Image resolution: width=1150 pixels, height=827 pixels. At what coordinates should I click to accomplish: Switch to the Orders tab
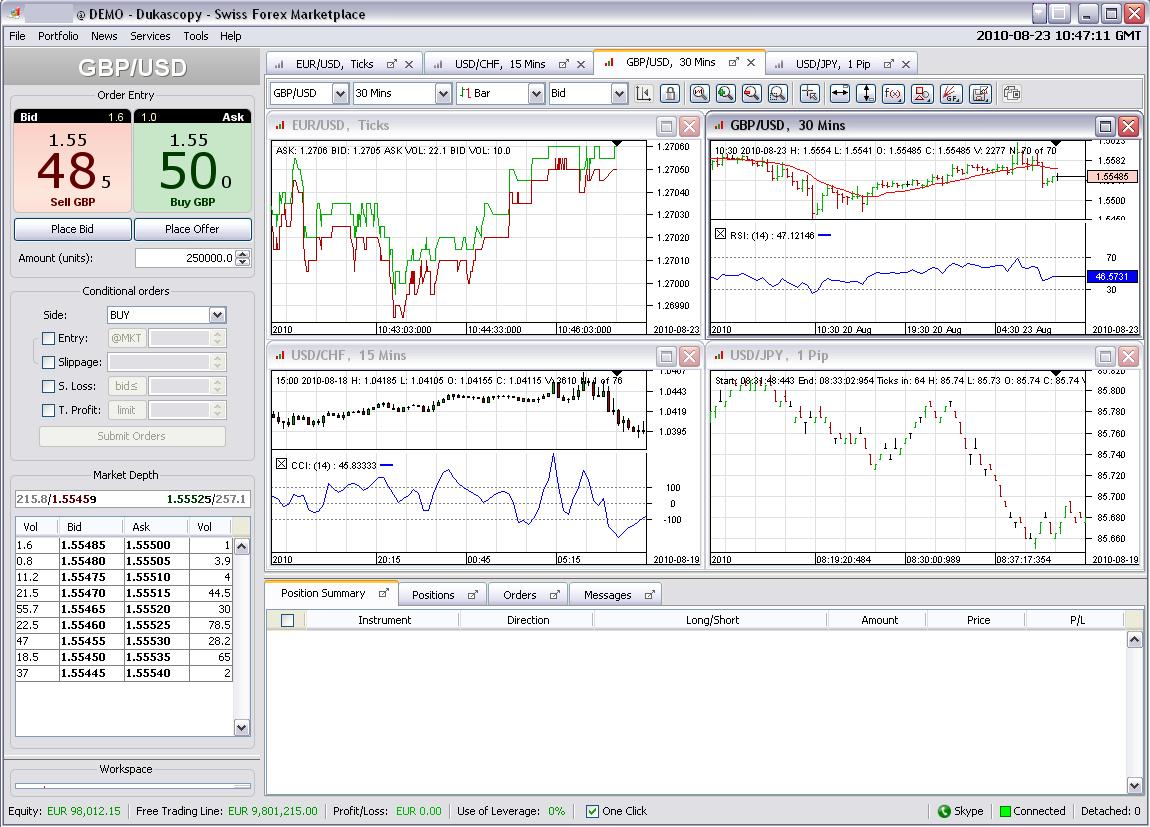point(519,595)
